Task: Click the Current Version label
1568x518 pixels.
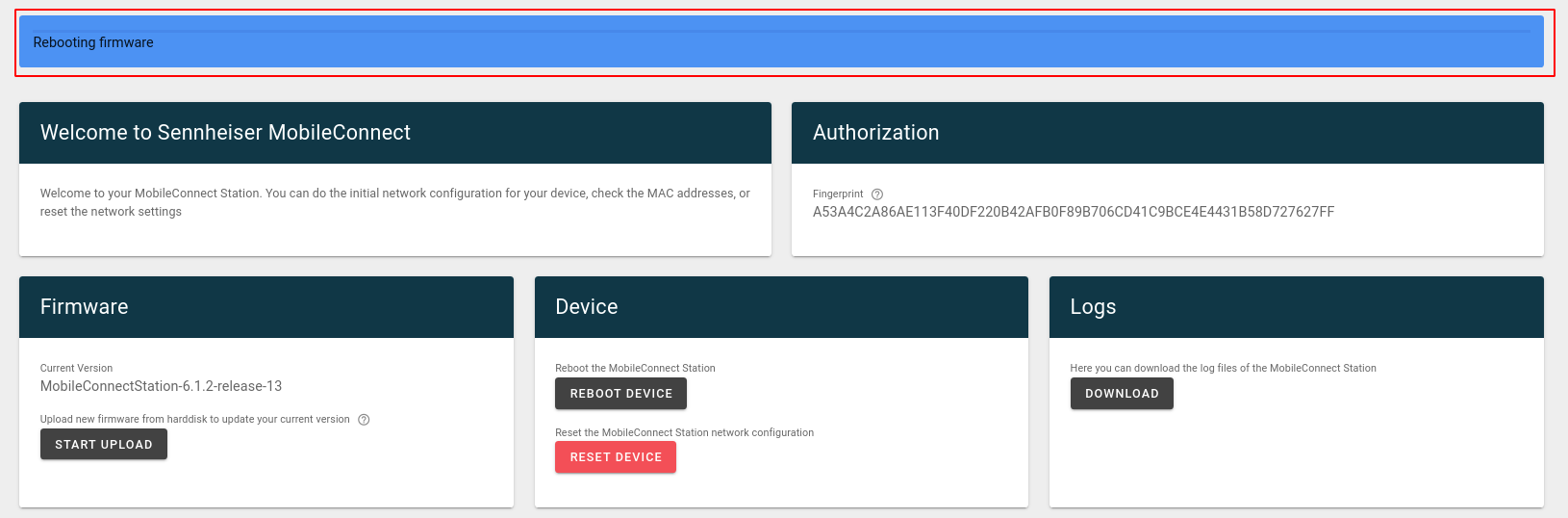Action: pos(76,368)
